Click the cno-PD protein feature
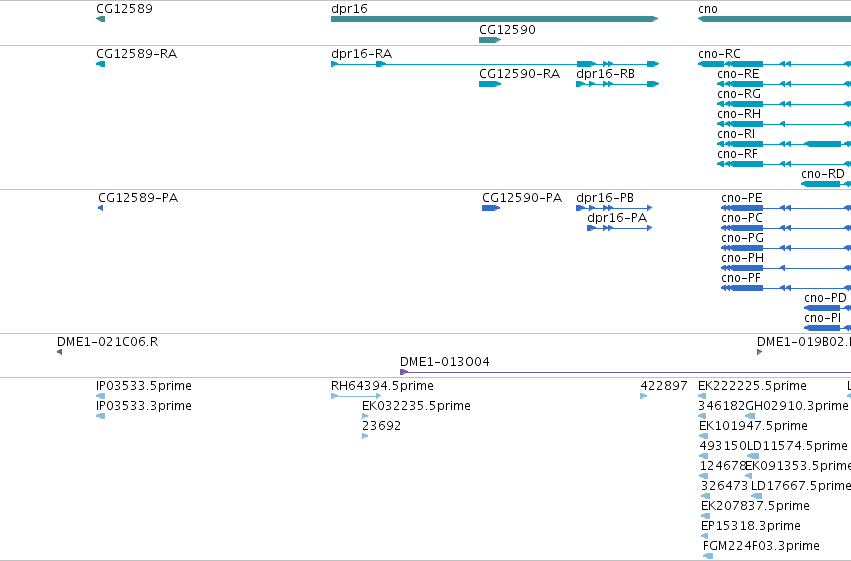This screenshot has width=851, height=561. 828,308
